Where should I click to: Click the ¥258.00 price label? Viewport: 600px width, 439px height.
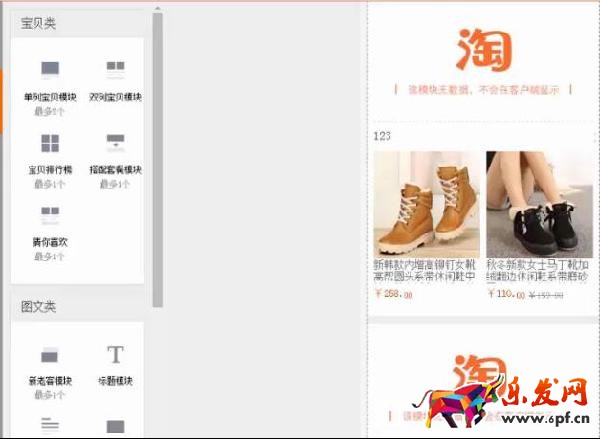click(393, 294)
